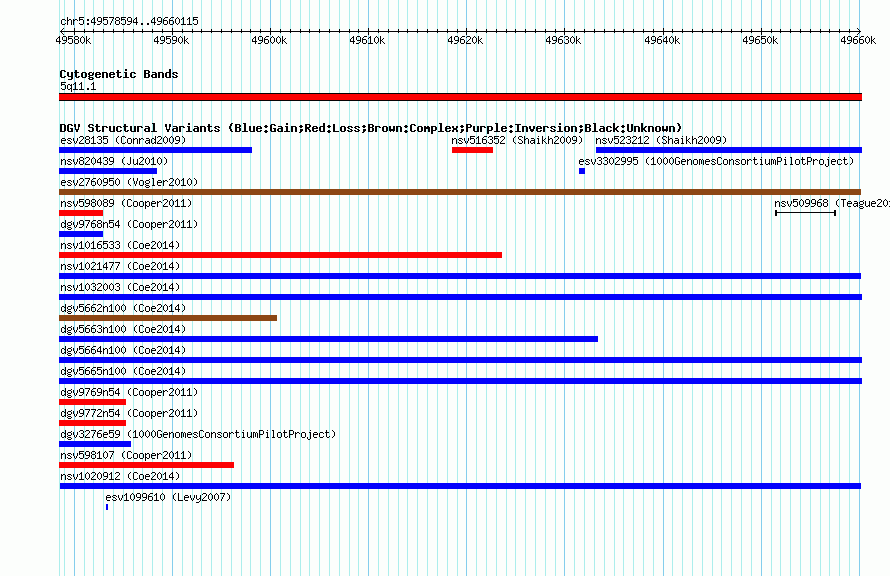Click the nsv598089 (Cooper2011) label
Image resolution: width=890 pixels, height=576 pixels.
click(x=126, y=203)
